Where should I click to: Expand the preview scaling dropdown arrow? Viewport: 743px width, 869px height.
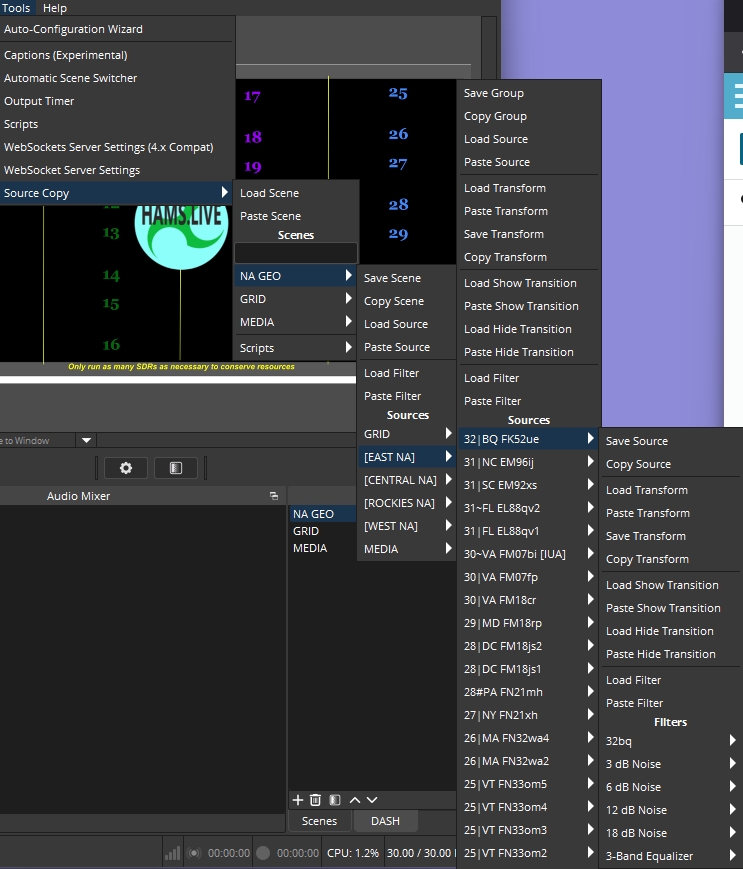click(x=86, y=440)
